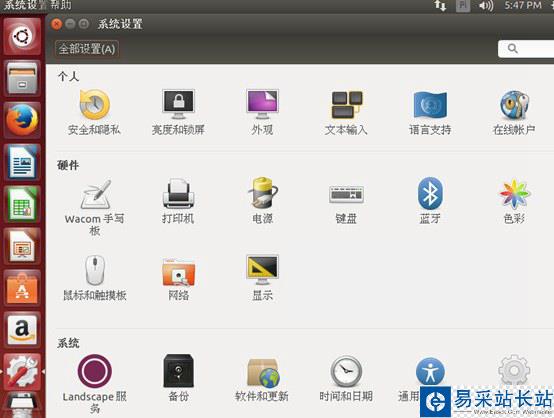This screenshot has width=554, height=418.
Task: Open Security & Privacy (安全和隐私) settings
Action: pos(94,112)
